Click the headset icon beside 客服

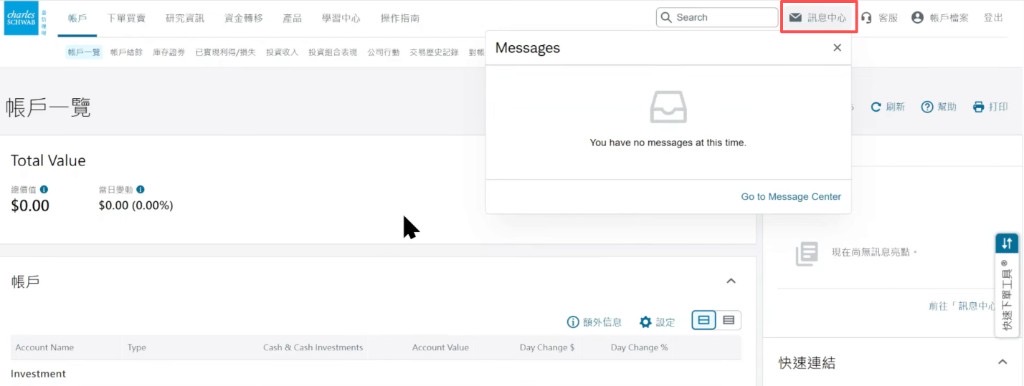(867, 18)
